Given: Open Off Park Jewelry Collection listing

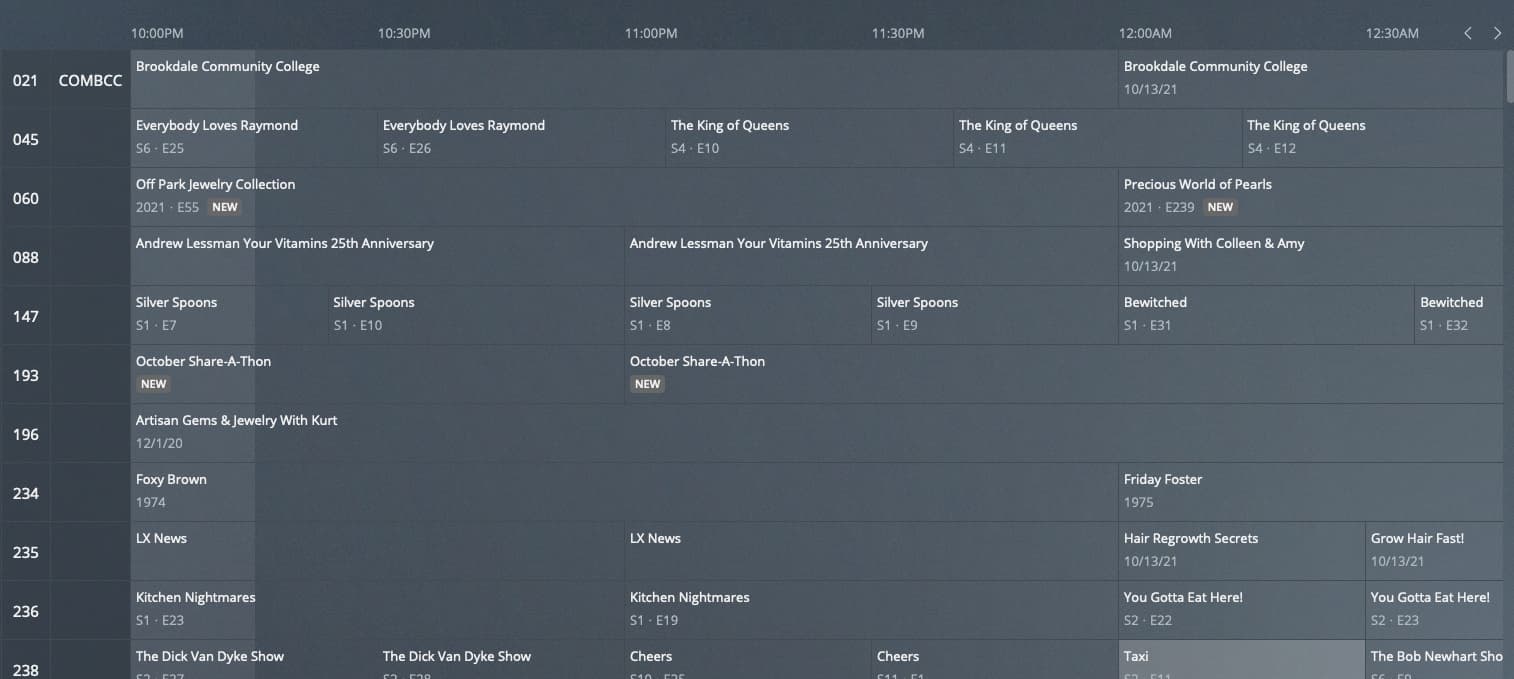Looking at the screenshot, I should [x=624, y=198].
